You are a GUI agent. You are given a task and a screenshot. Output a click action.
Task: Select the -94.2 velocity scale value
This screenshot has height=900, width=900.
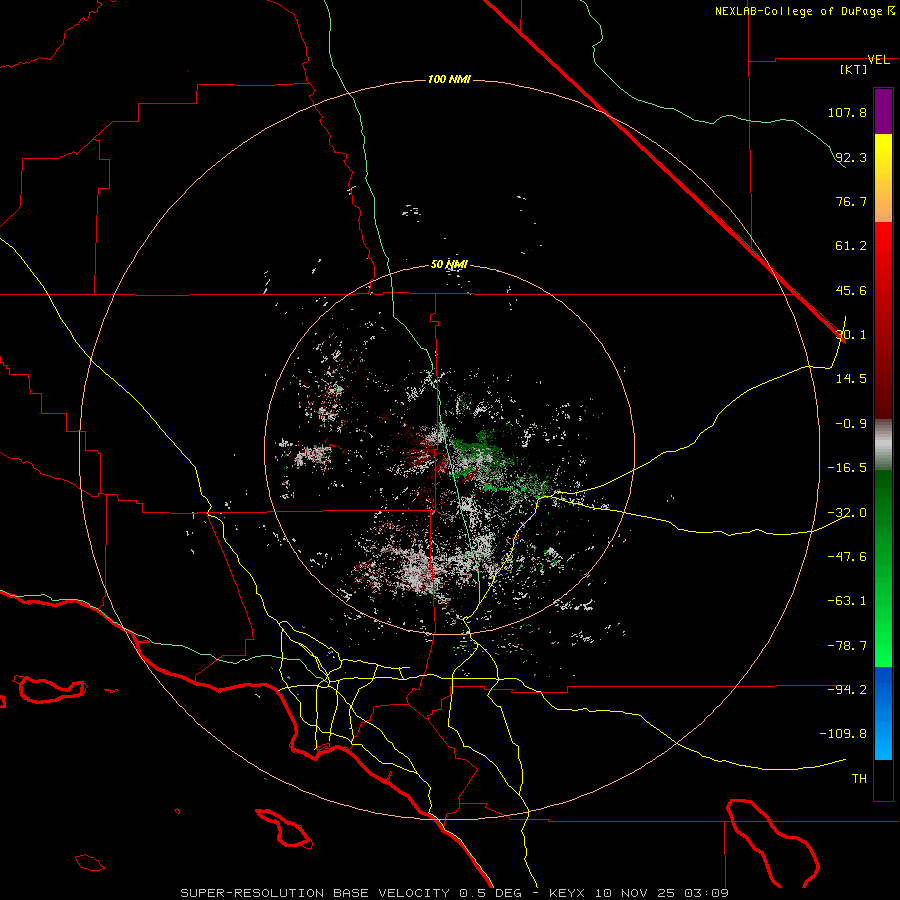847,690
